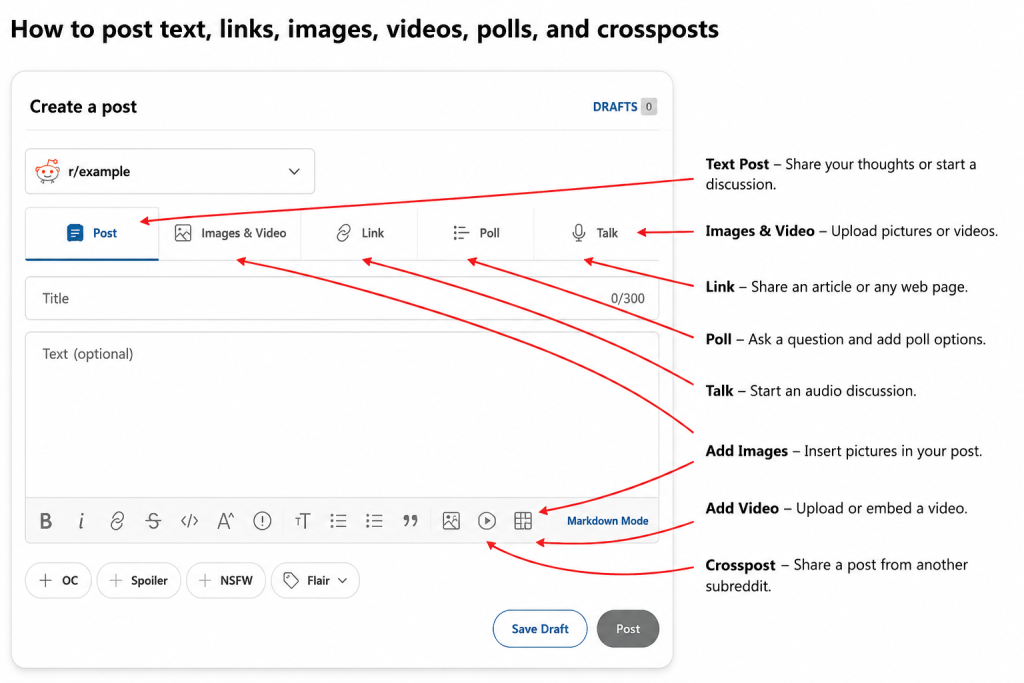Click the Crosspost description text

pos(837,575)
